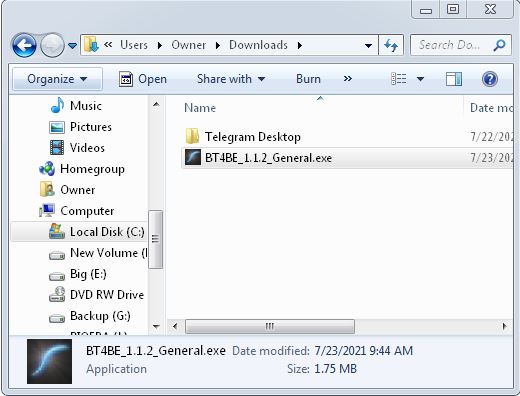This screenshot has height=396, width=520.
Task: Click the navigation pane vertical scrollbar thumb
Action: pos(155,239)
